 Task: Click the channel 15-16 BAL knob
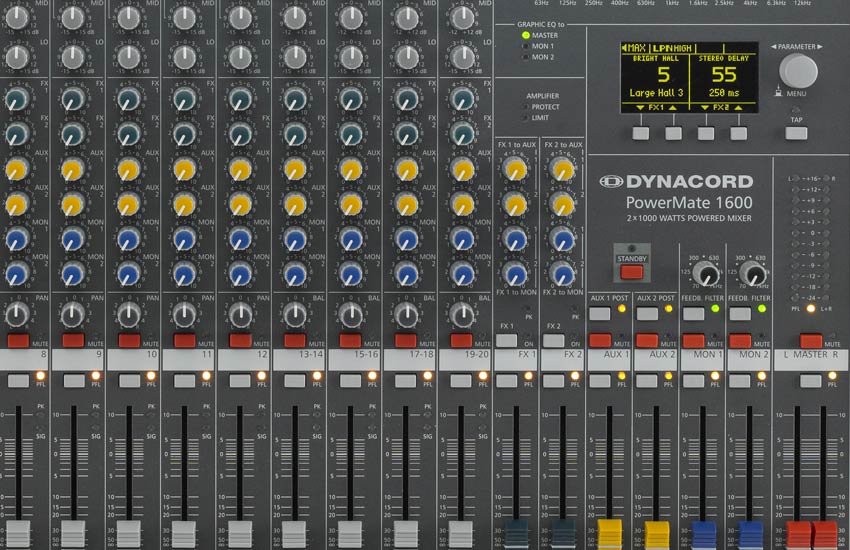[349, 315]
